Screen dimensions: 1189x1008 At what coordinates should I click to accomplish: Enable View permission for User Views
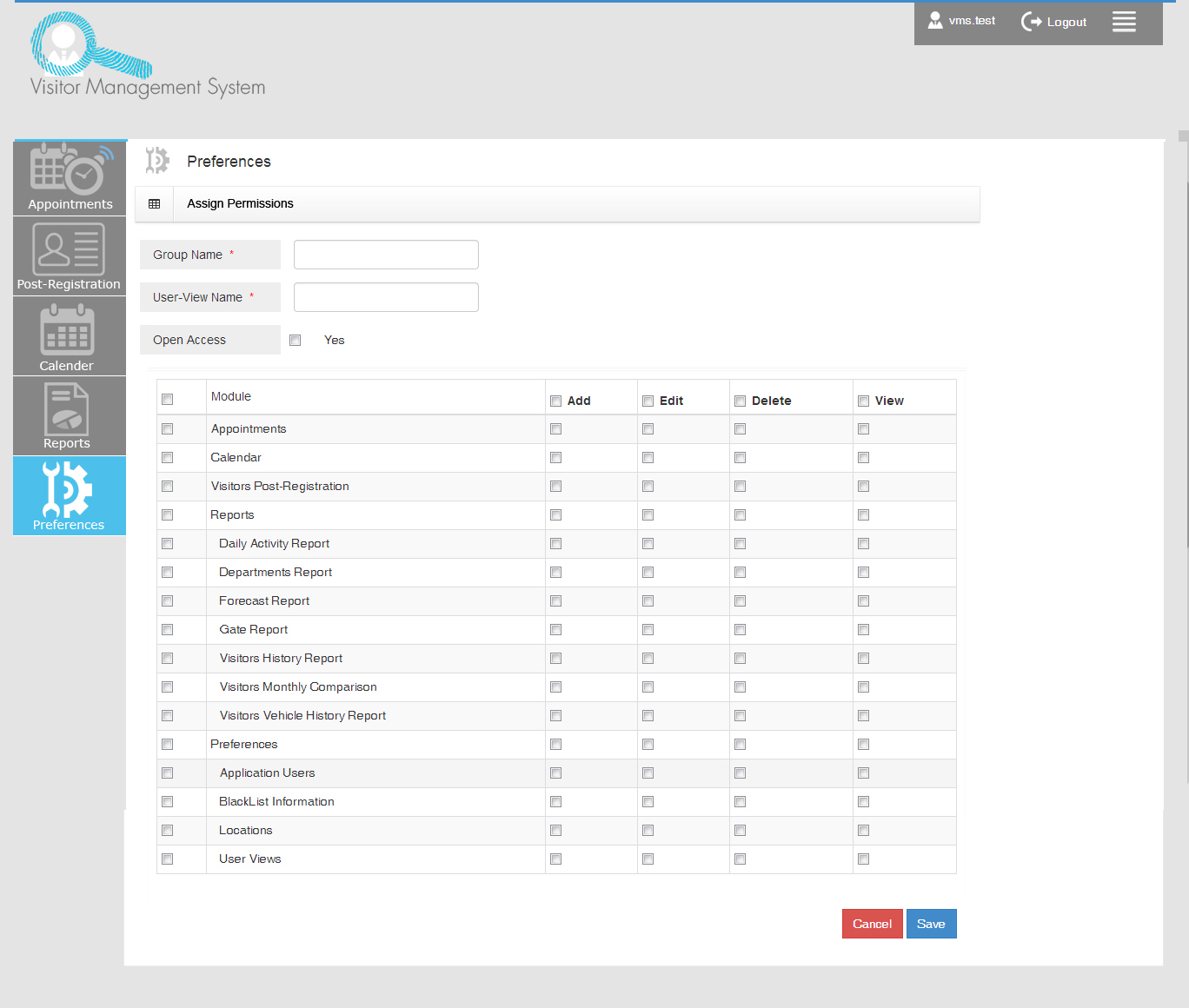pos(864,859)
